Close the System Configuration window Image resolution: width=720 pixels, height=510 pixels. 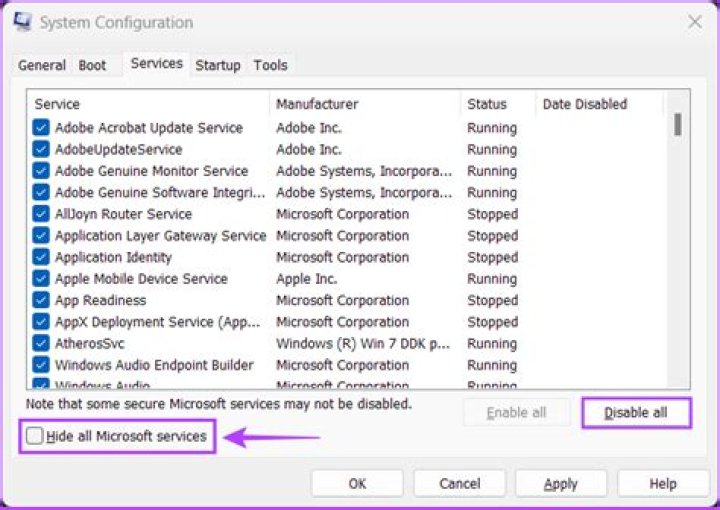(695, 22)
